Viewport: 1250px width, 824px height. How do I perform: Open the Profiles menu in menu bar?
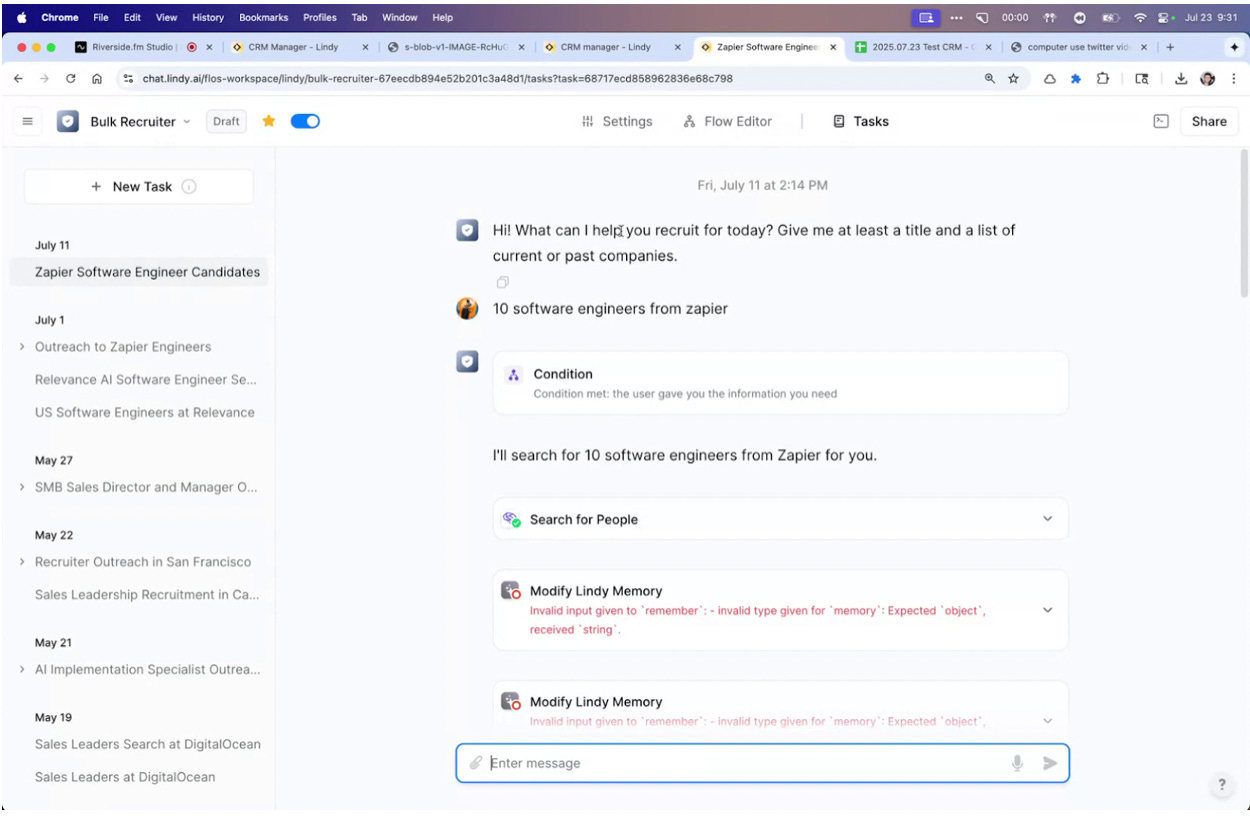pos(321,17)
